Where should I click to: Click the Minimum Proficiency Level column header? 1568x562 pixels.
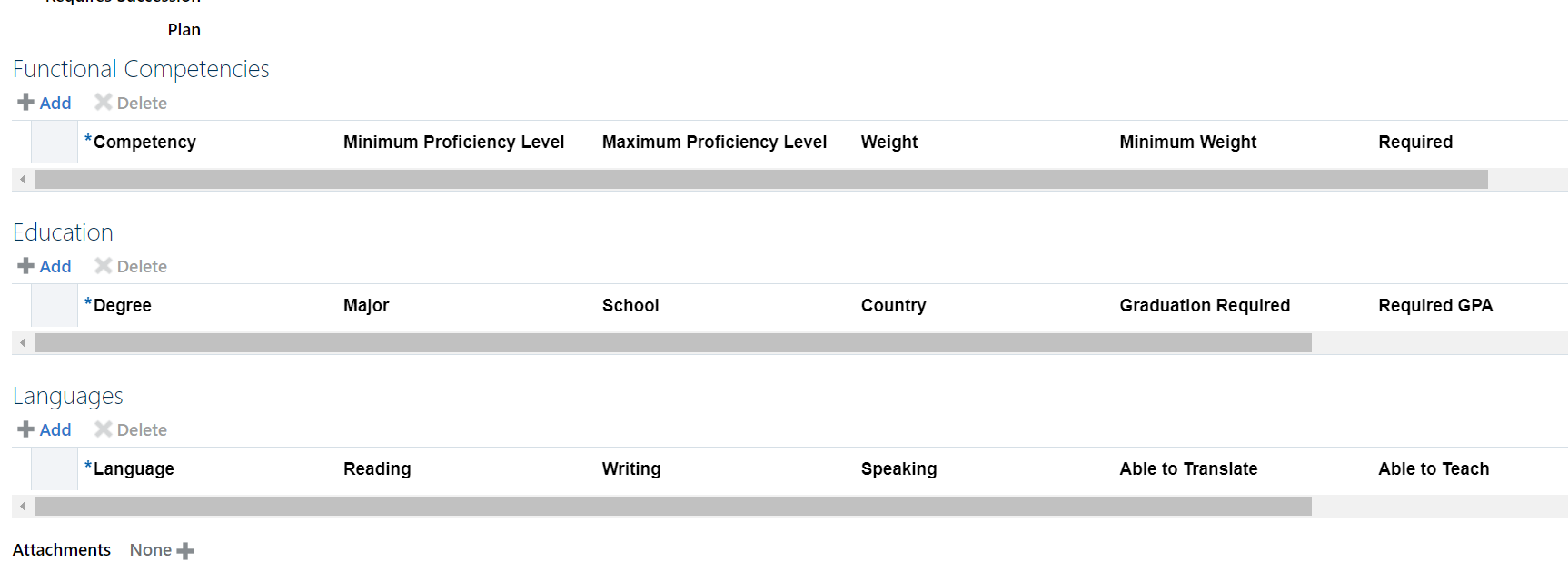(454, 142)
